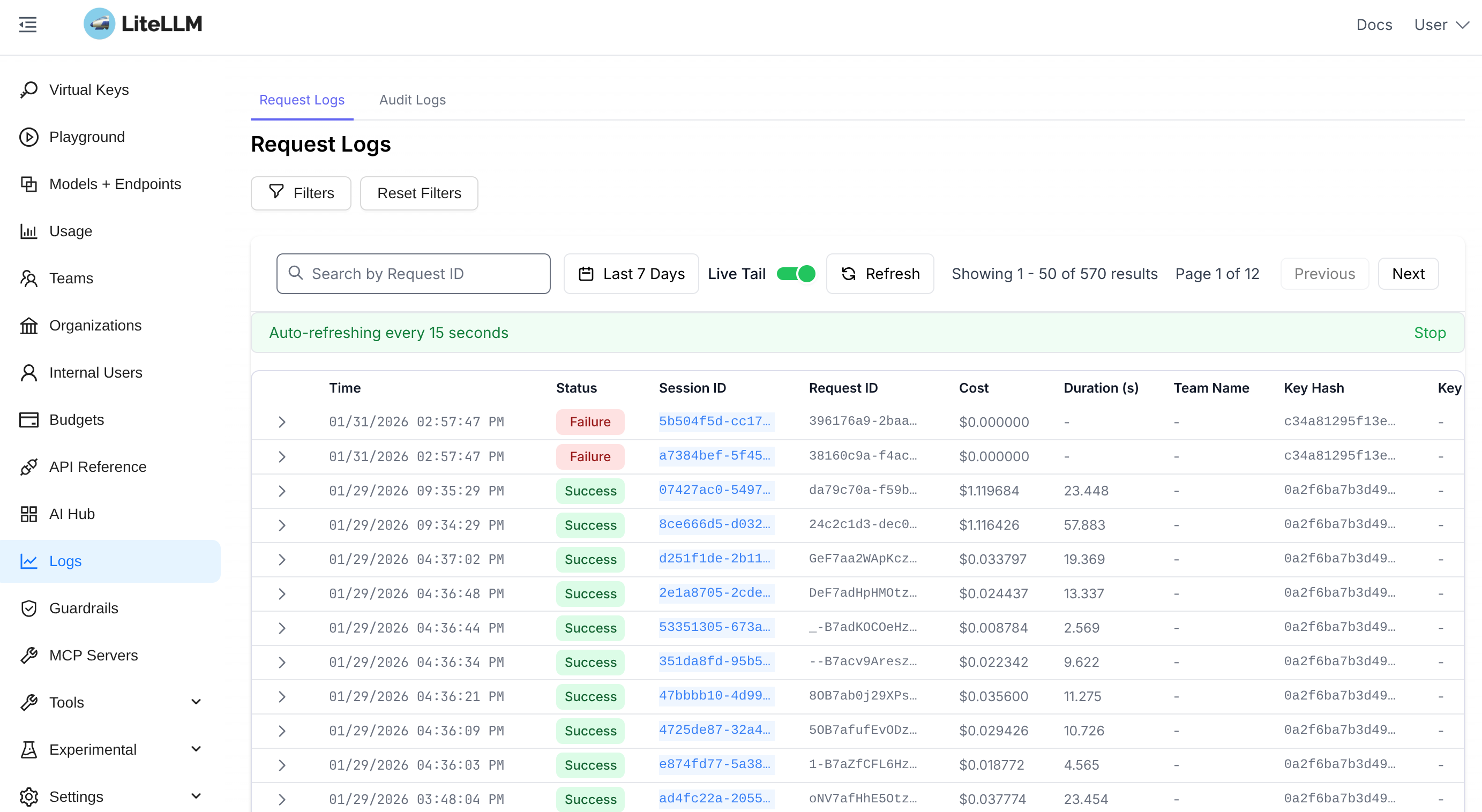Viewport: 1482px width, 812px height.
Task: Click the Usage bar chart icon
Action: click(29, 231)
